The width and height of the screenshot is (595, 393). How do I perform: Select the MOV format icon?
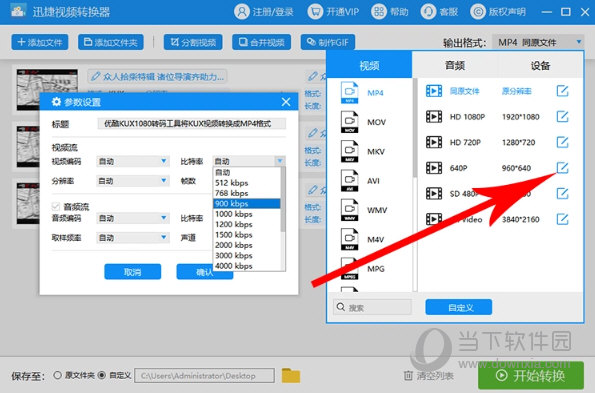[x=349, y=122]
